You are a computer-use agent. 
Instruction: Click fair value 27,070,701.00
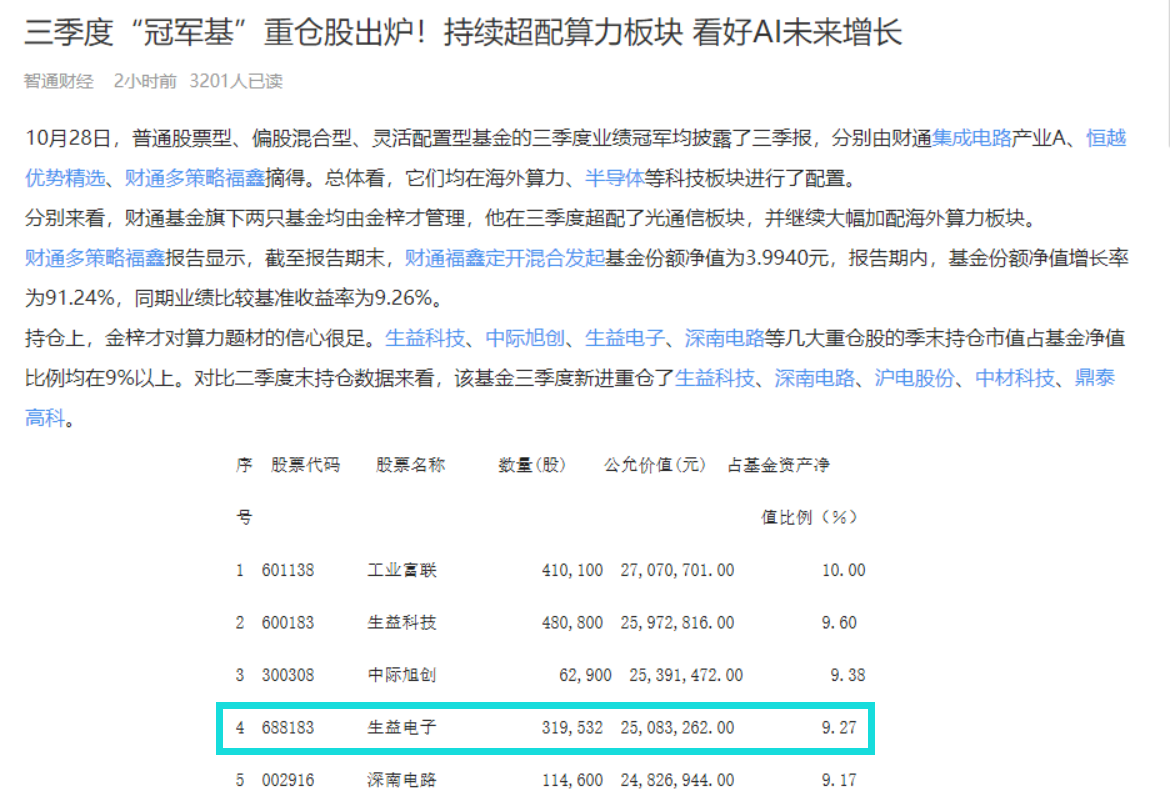pyautogui.click(x=678, y=571)
